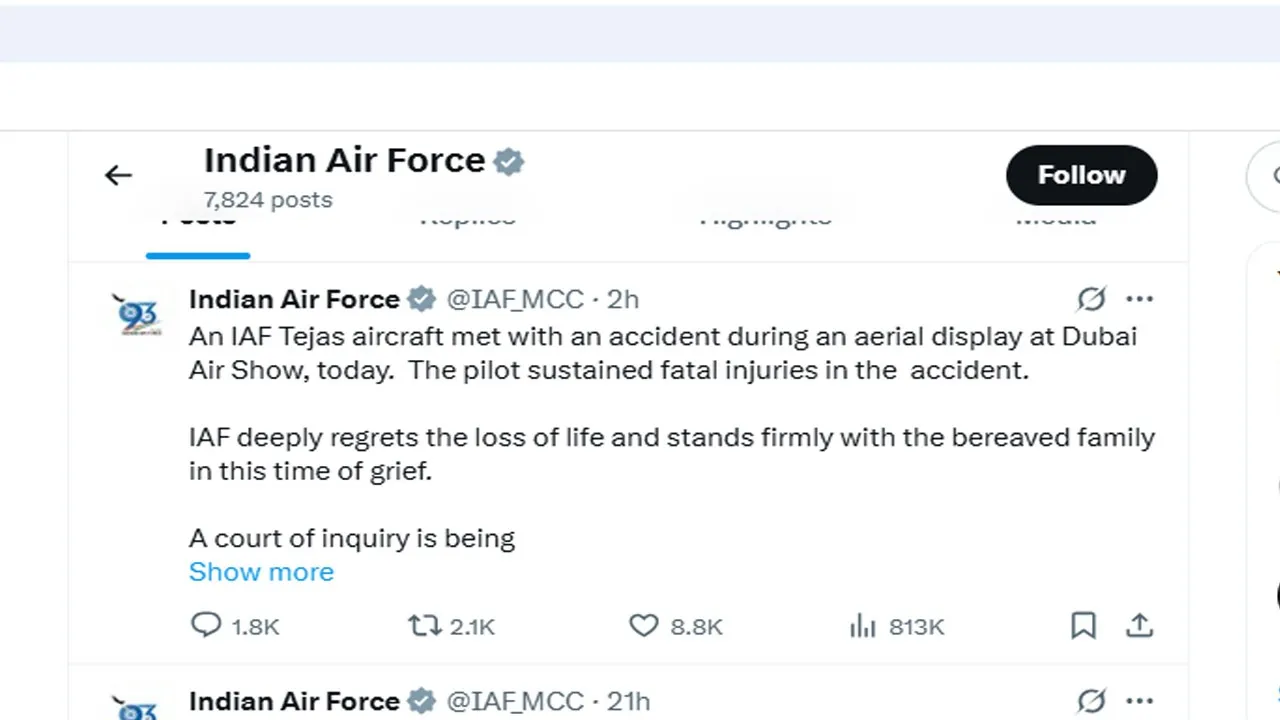Screen dimensions: 1280x720
Task: Open more options on the 21h post
Action: [x=1139, y=701]
